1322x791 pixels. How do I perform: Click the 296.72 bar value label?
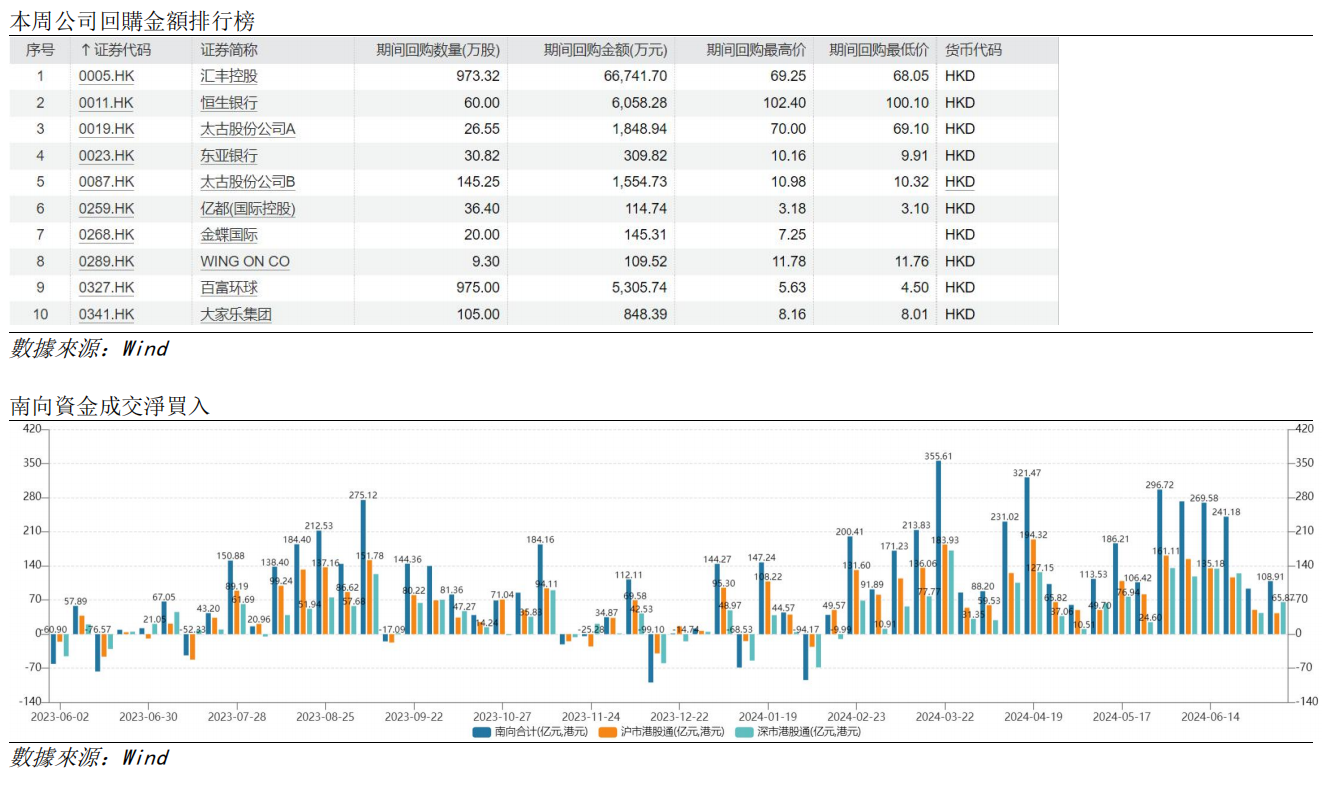pos(1160,485)
